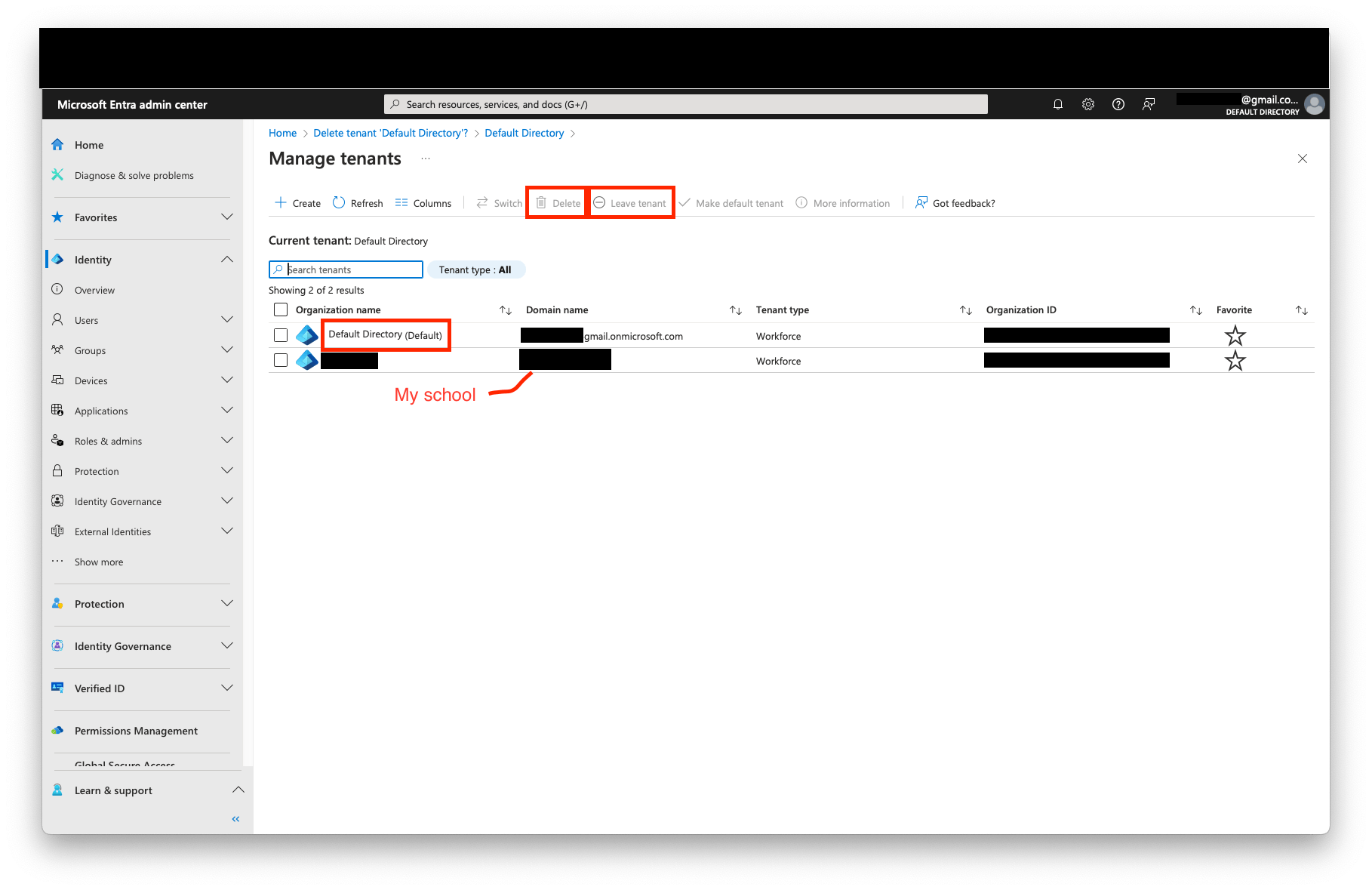
Task: Click the feedback icon in header
Action: (1149, 104)
